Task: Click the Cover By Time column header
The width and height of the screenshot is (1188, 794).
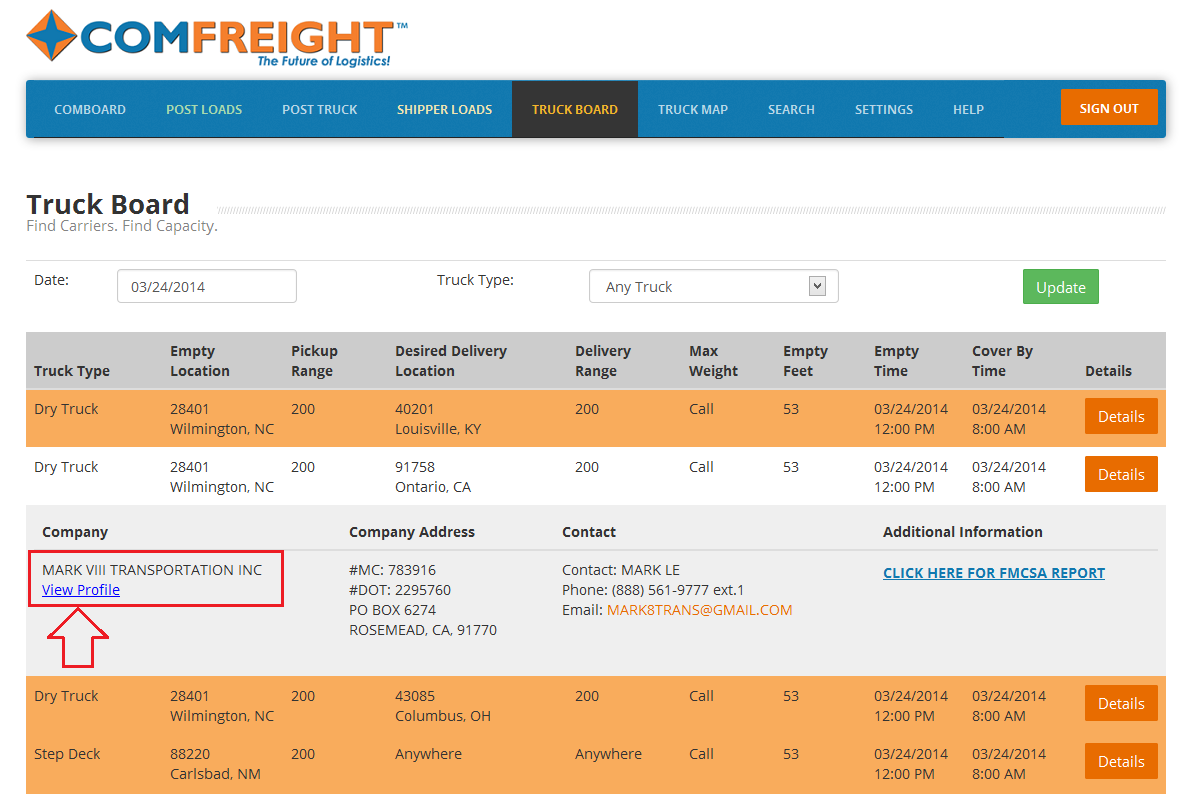Action: (x=1002, y=361)
